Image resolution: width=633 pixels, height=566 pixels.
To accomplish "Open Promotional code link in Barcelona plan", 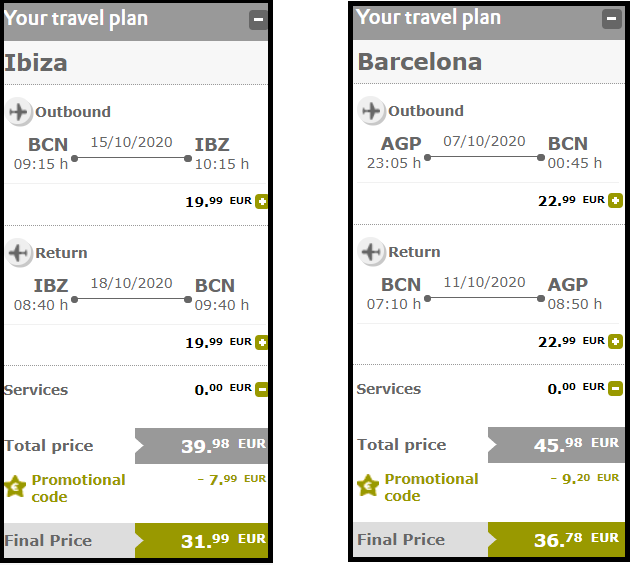I will pyautogui.click(x=432, y=487).
